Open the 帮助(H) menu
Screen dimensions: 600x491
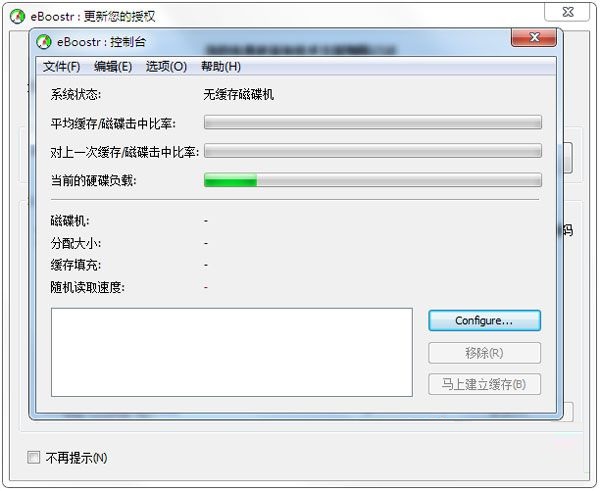(221, 67)
